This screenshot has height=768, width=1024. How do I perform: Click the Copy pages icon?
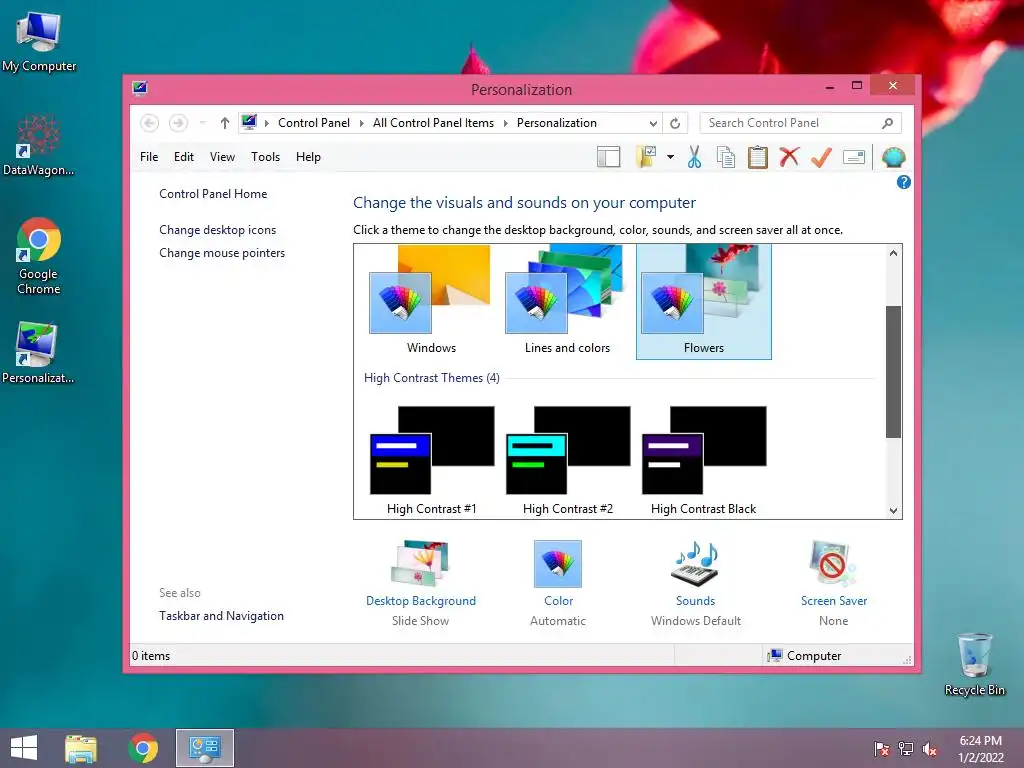[x=726, y=157]
